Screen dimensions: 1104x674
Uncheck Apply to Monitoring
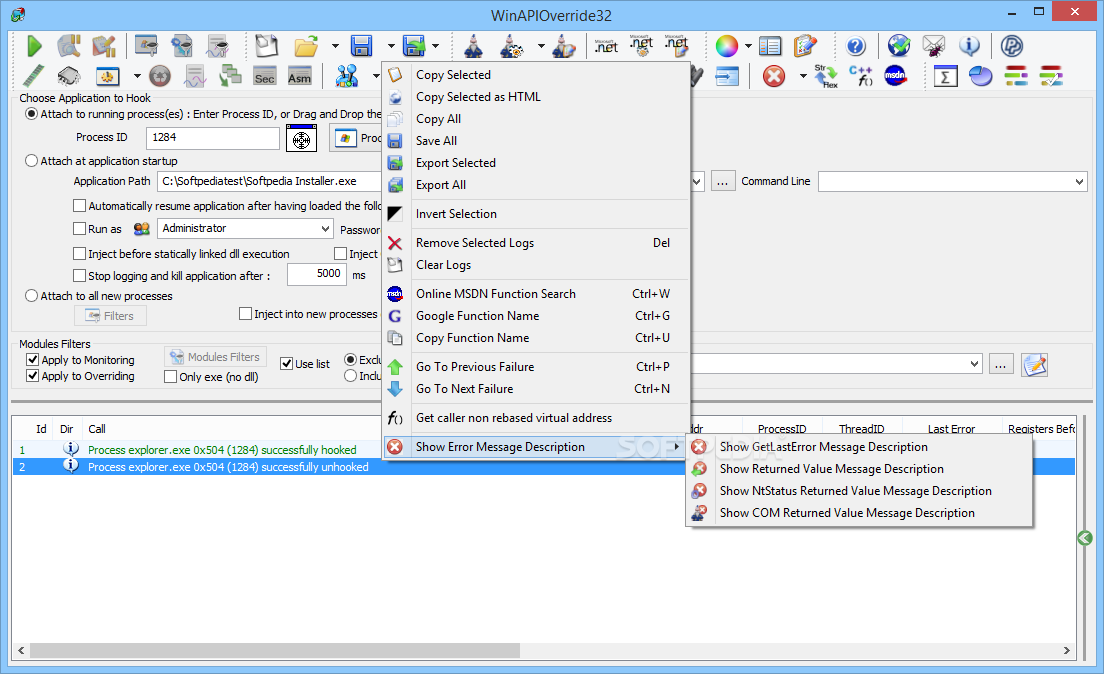pyautogui.click(x=32, y=360)
